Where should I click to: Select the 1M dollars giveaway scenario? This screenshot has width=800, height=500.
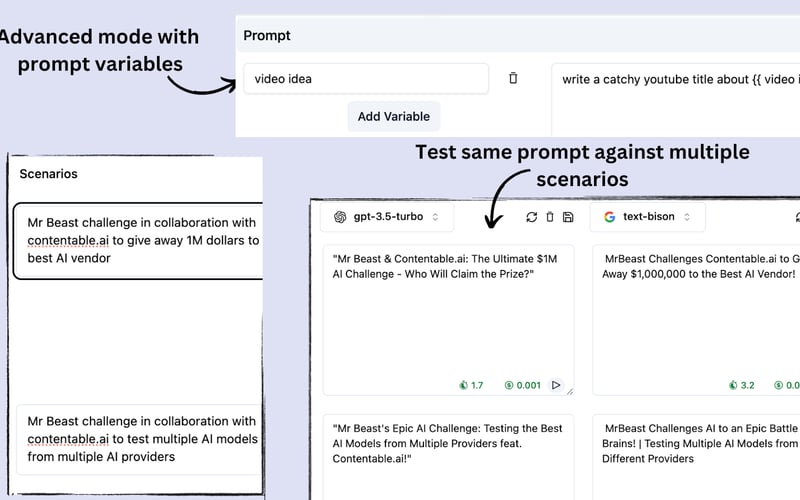pos(142,240)
